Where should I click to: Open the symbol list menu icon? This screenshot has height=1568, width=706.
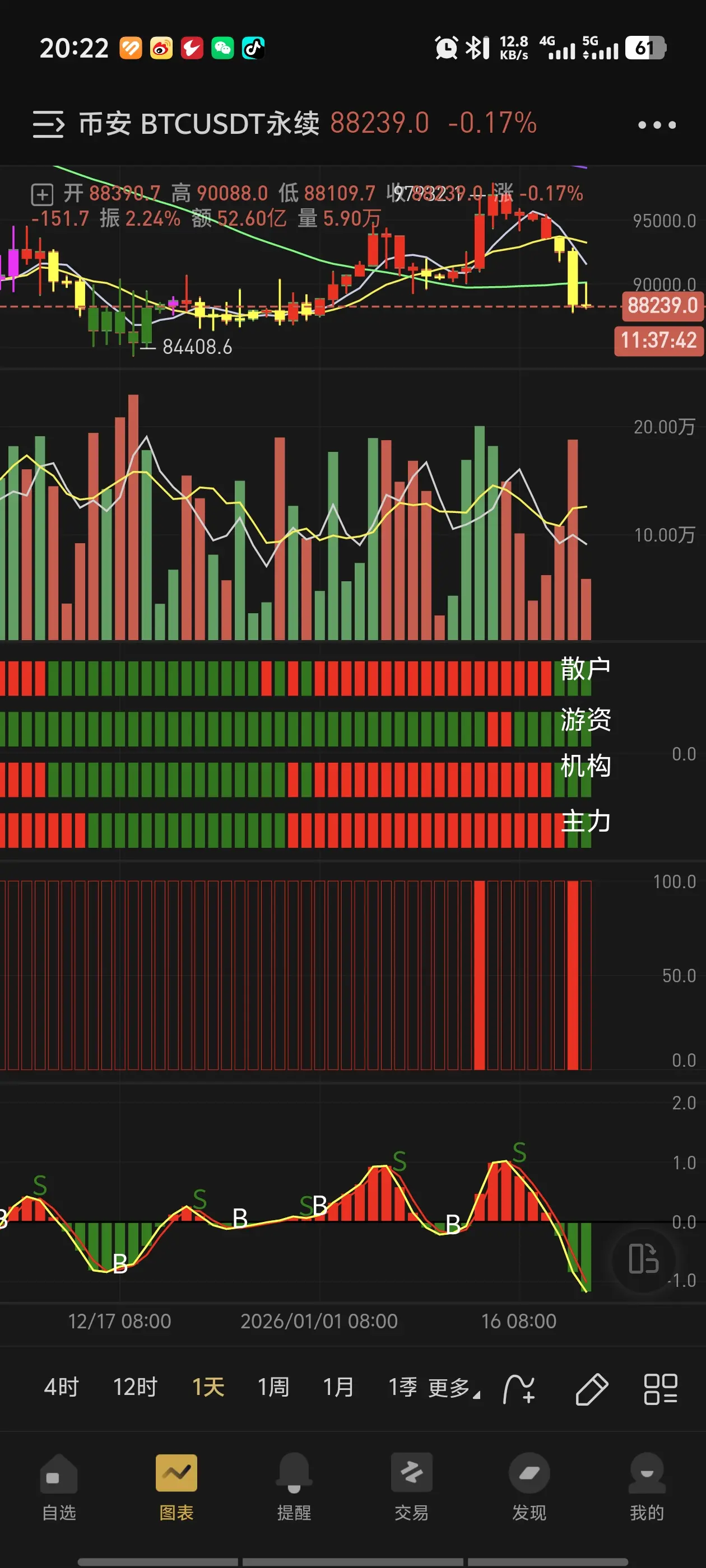pyautogui.click(x=48, y=124)
